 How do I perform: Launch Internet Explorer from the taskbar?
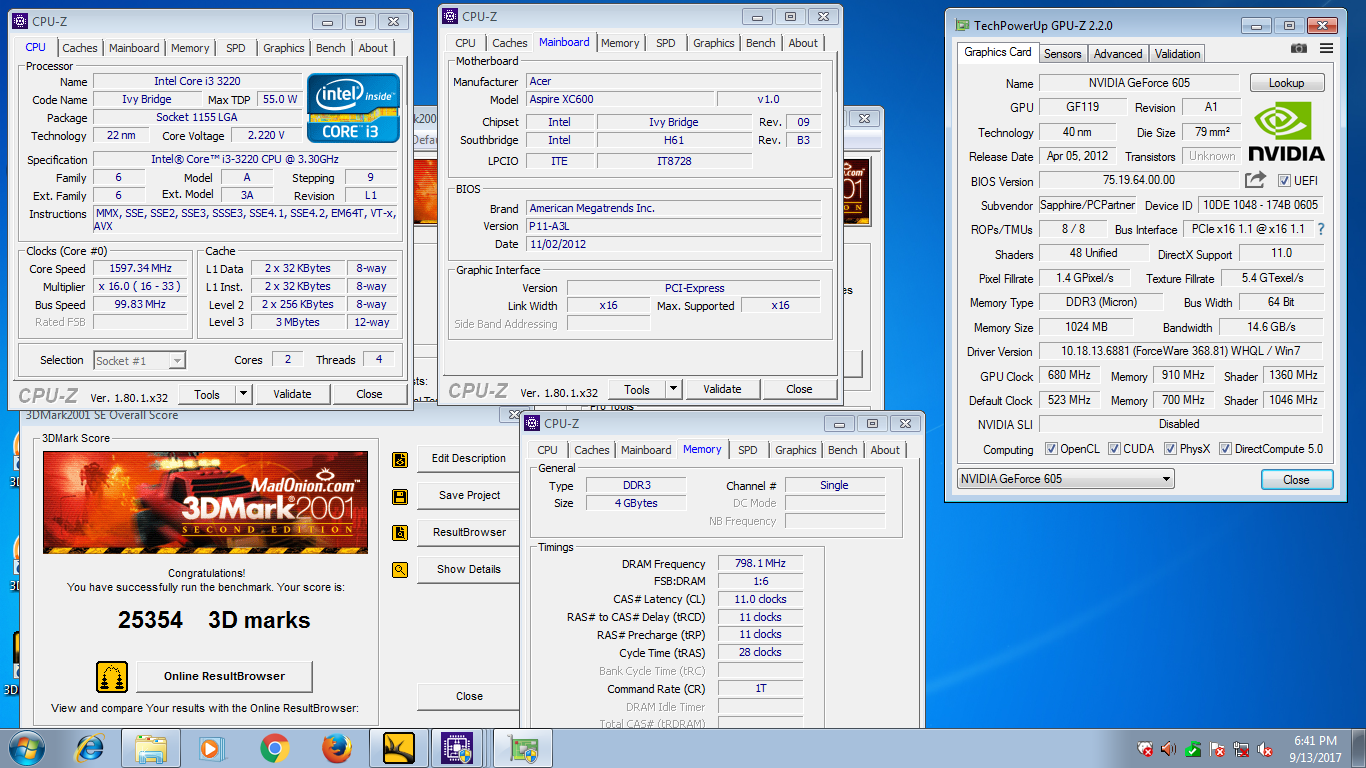(91, 748)
